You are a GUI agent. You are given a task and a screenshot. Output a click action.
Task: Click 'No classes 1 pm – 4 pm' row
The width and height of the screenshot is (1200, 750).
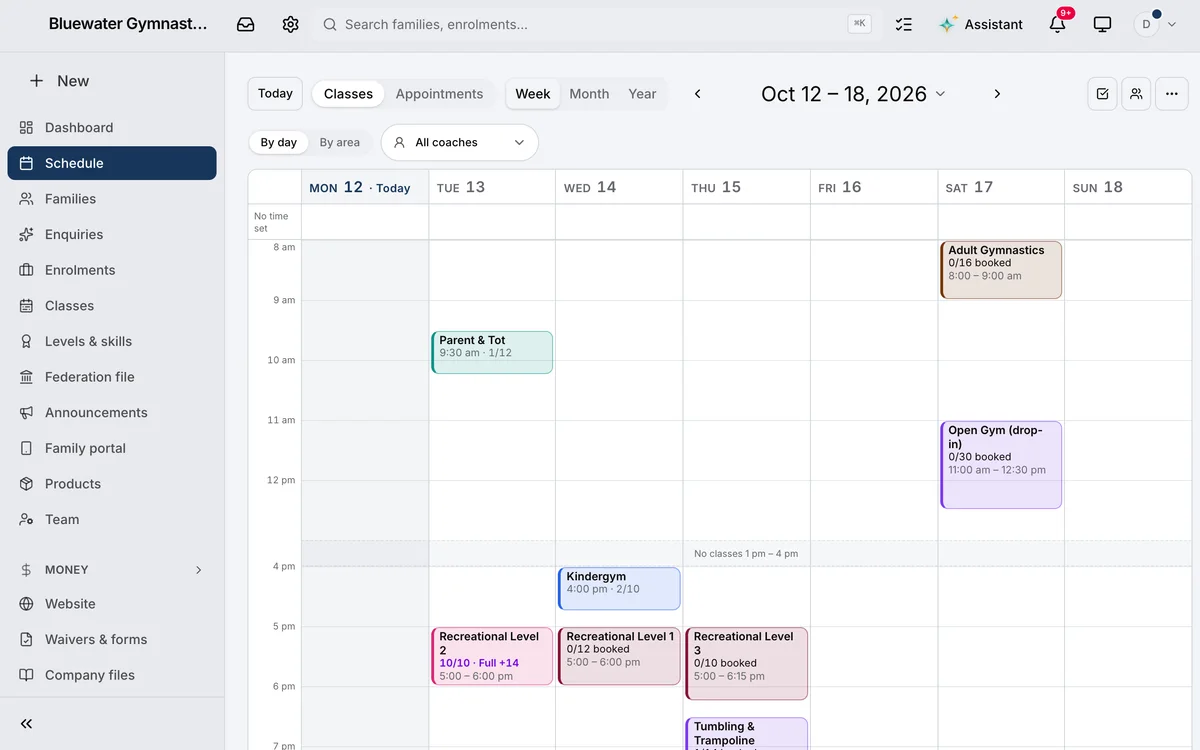click(x=746, y=553)
